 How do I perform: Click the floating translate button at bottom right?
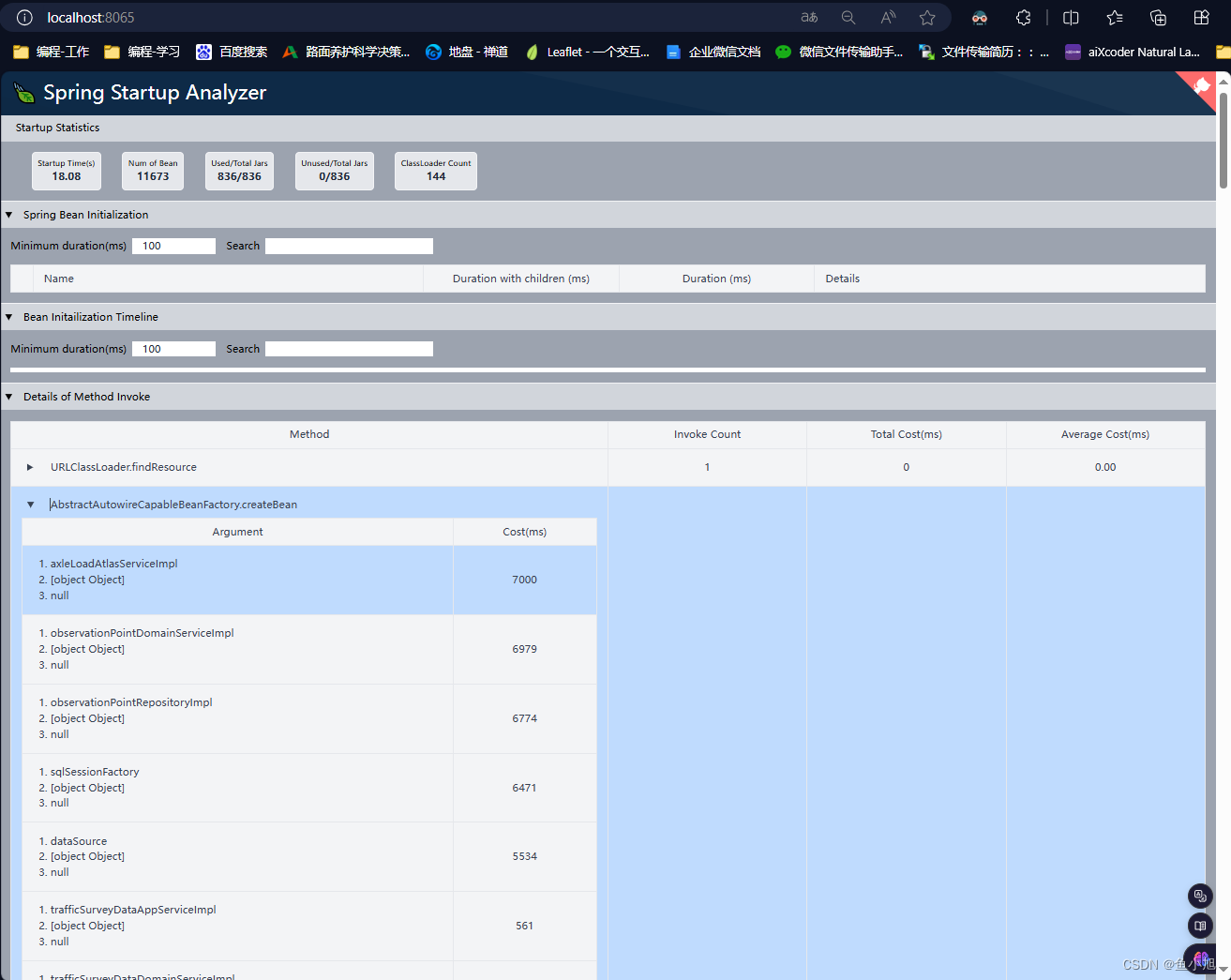[1200, 896]
